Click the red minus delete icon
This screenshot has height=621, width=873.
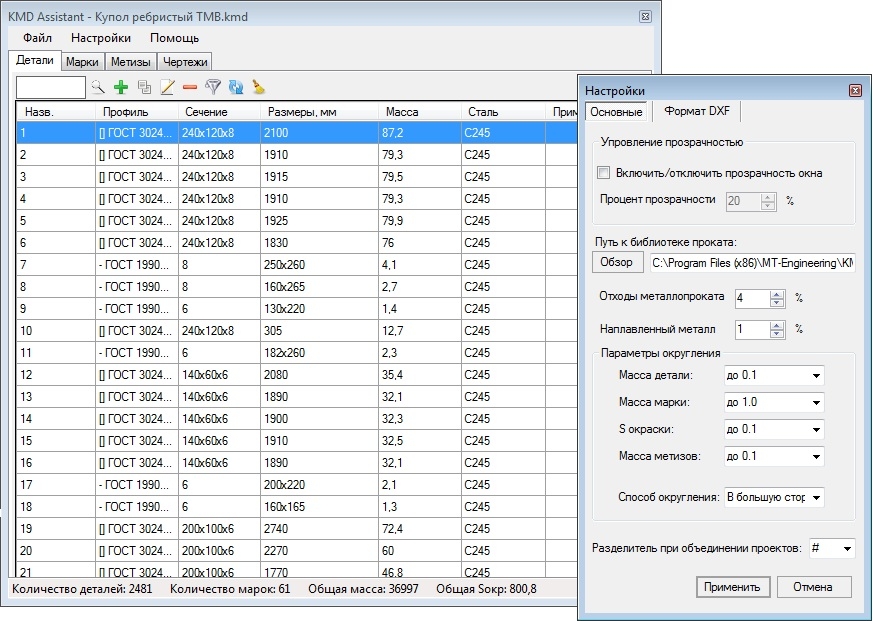point(190,87)
